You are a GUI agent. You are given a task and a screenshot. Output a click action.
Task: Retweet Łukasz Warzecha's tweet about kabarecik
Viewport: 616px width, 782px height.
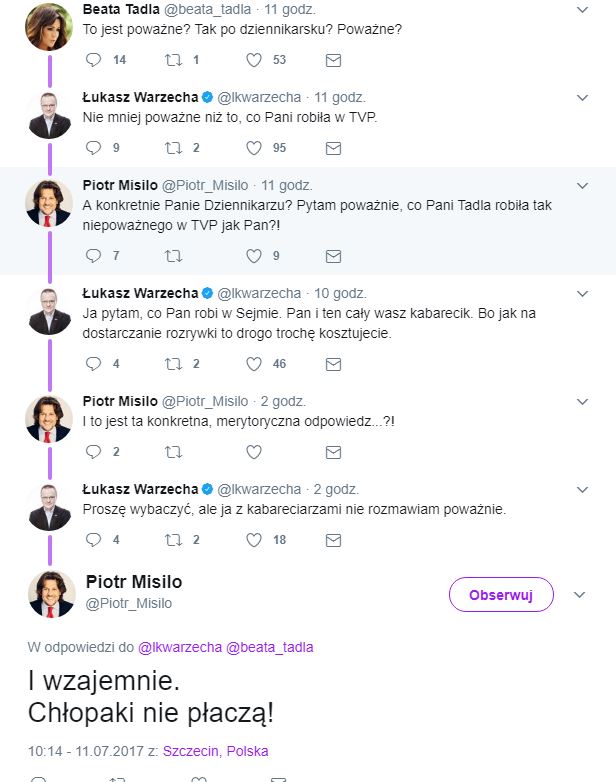pyautogui.click(x=173, y=364)
